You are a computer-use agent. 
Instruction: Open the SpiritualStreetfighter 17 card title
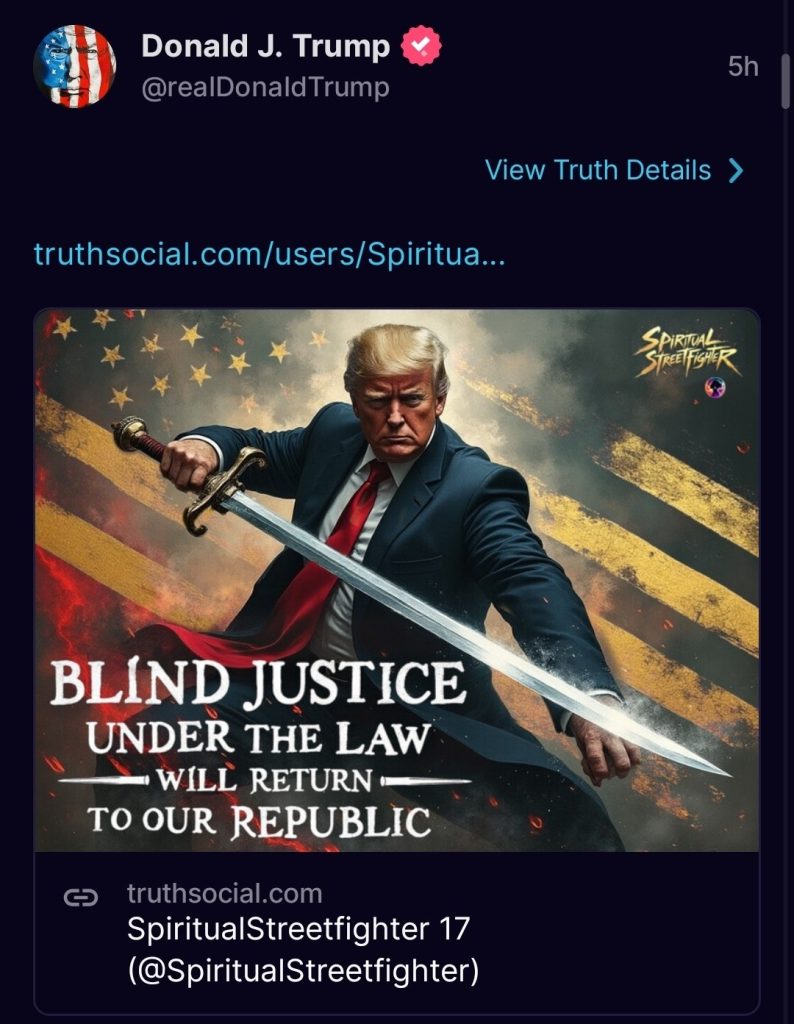(x=298, y=929)
